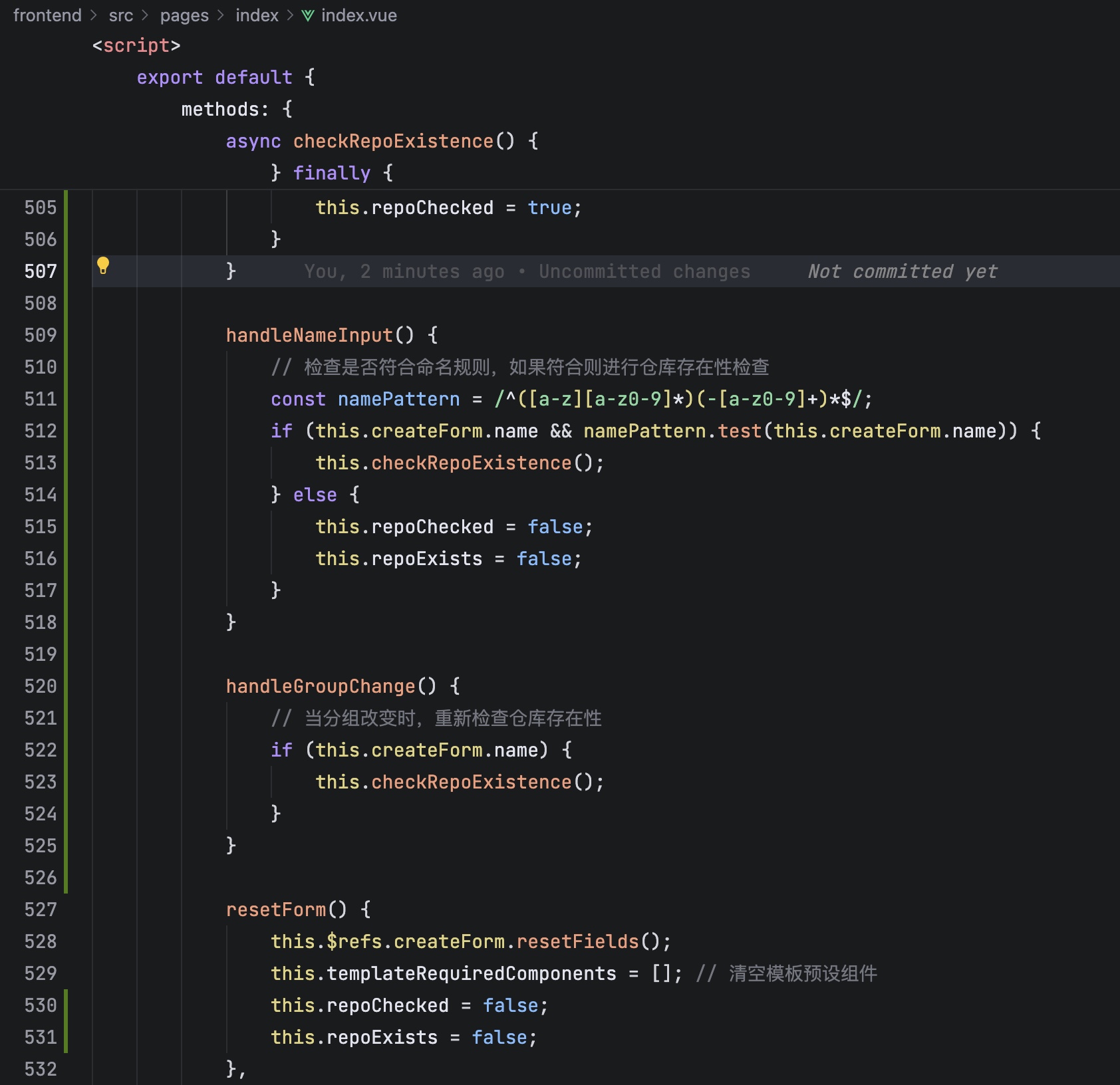
Task: Click 'repoExists = false' on line 531
Action: click(x=427, y=1037)
